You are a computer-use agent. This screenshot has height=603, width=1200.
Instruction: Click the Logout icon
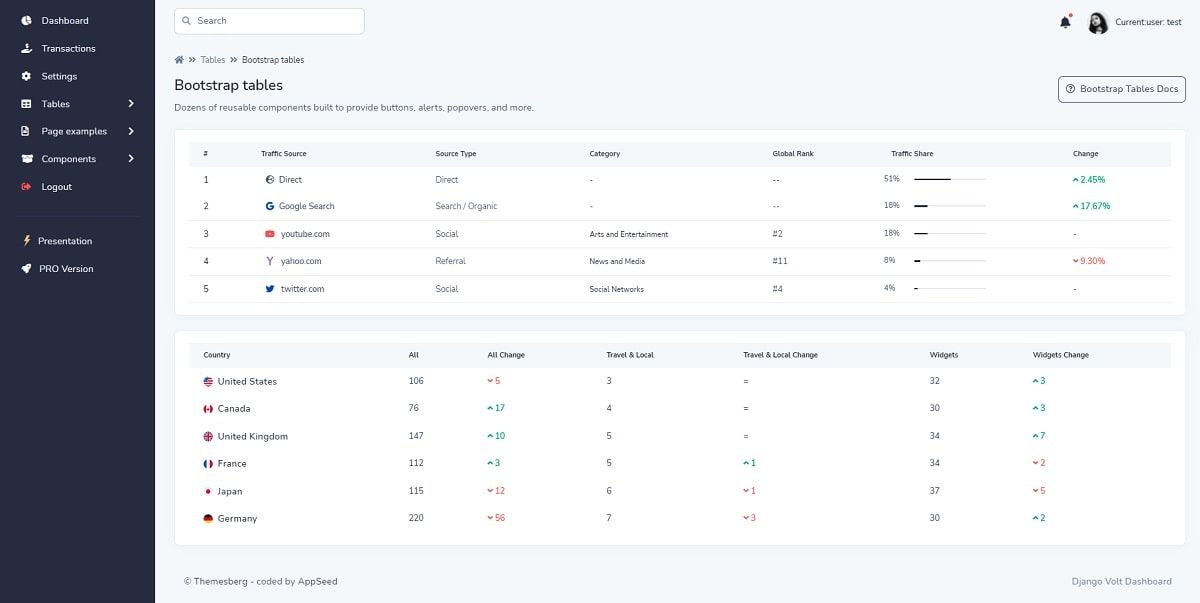point(24,187)
